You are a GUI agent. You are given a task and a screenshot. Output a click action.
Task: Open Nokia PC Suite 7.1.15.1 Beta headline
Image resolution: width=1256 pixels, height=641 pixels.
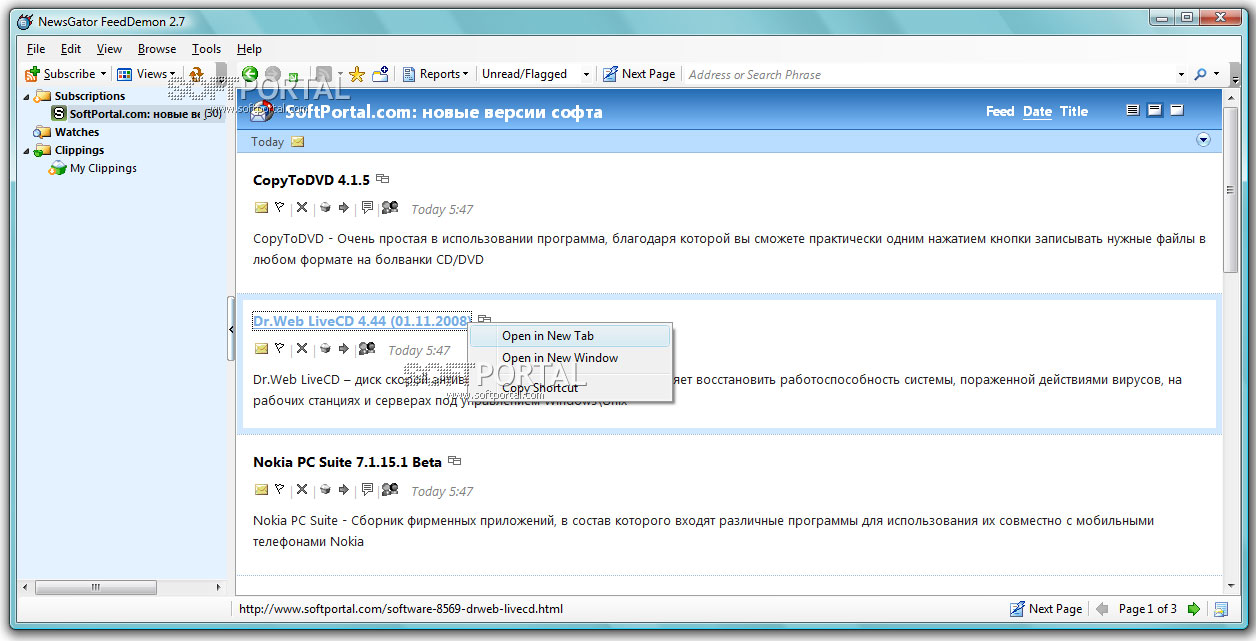(347, 462)
